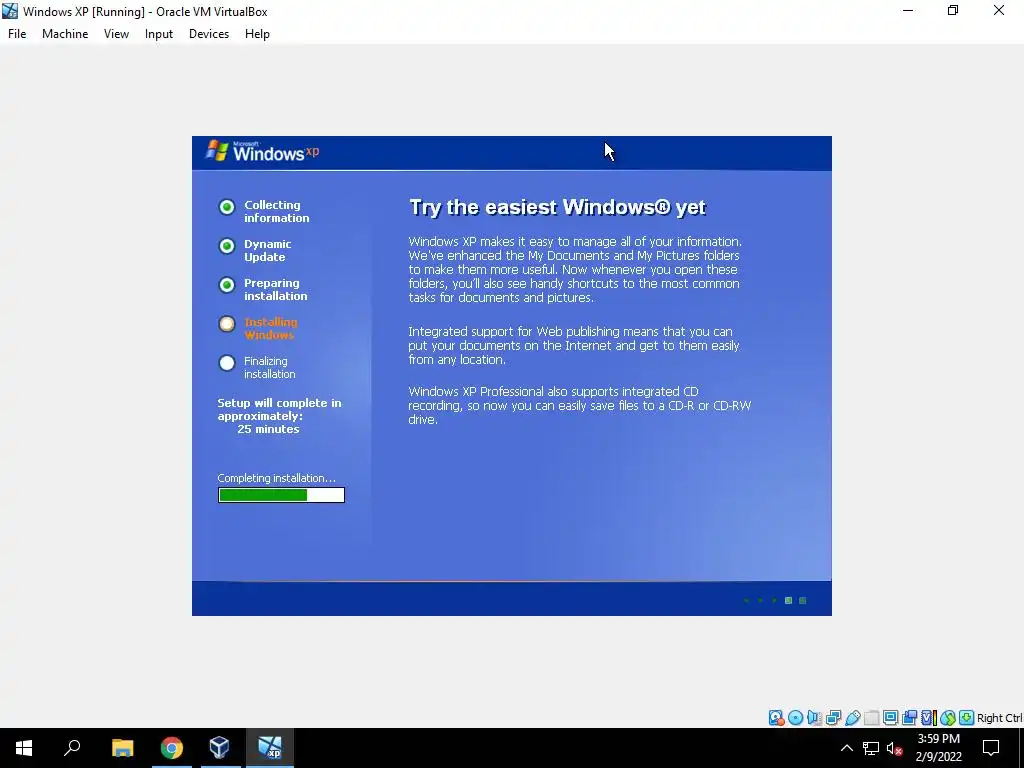Click the Windows XP logo in setup

263,152
